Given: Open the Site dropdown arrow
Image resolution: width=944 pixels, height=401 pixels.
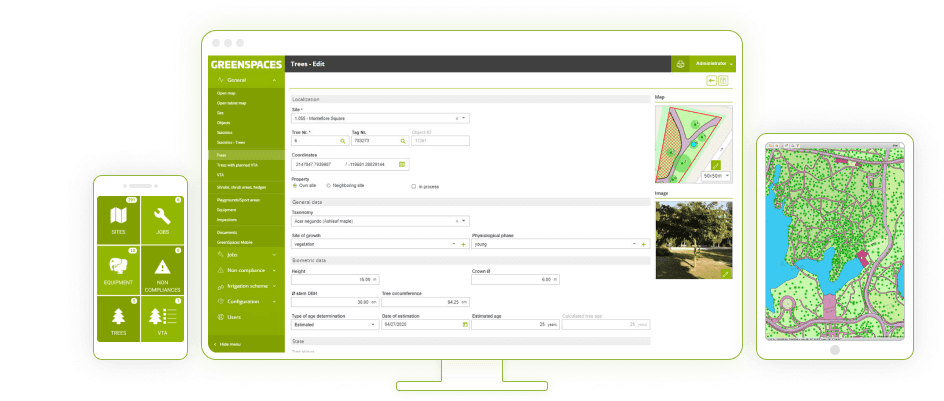Looking at the screenshot, I should (464, 119).
